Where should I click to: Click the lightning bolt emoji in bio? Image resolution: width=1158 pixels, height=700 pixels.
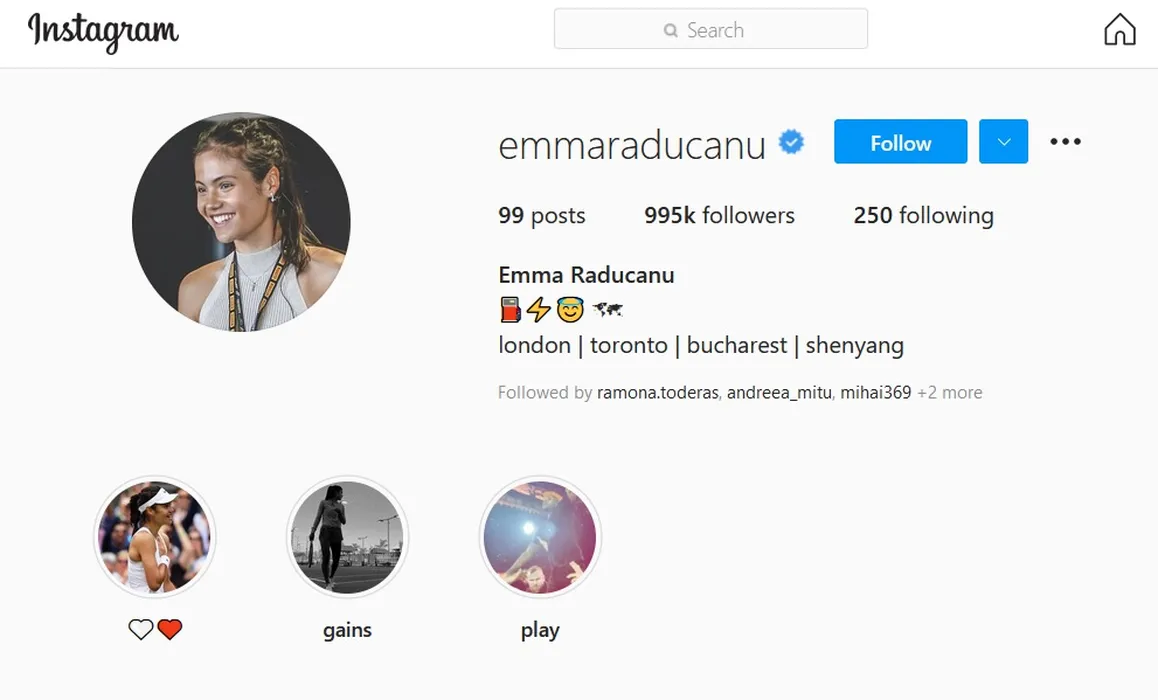[x=538, y=309]
